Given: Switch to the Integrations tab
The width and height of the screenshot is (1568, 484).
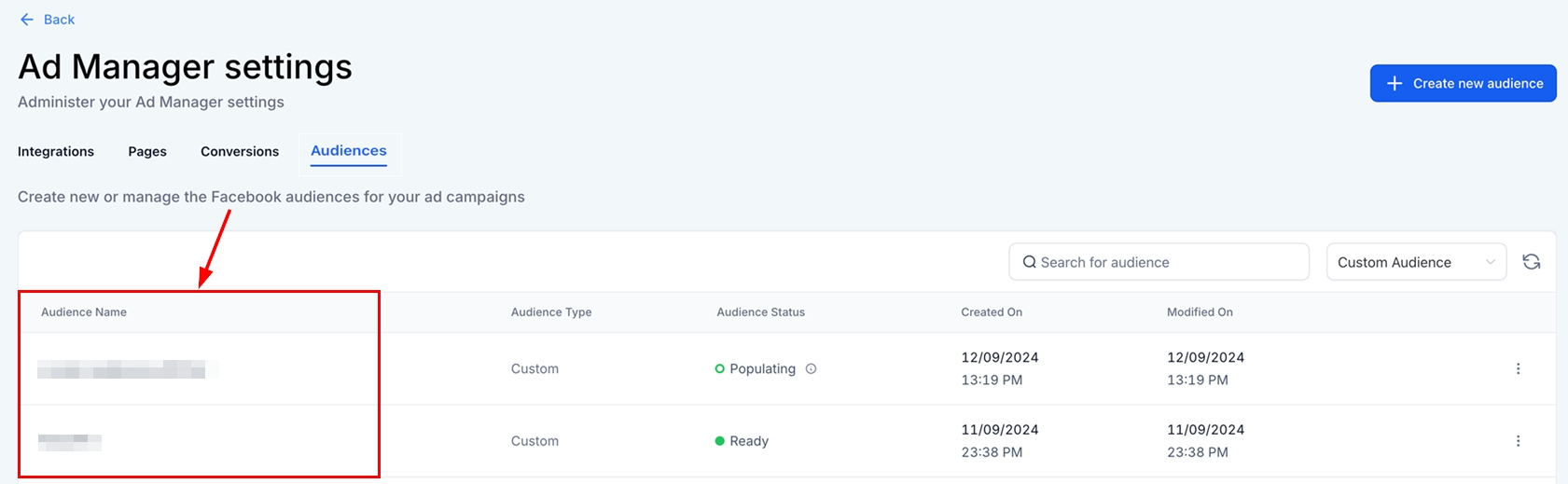Looking at the screenshot, I should click(x=56, y=151).
